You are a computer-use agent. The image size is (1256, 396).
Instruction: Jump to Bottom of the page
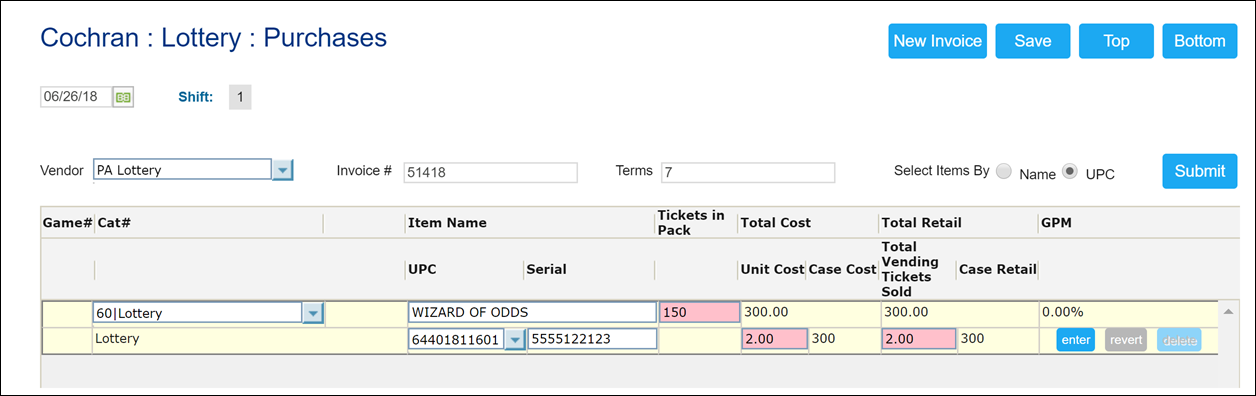1200,41
